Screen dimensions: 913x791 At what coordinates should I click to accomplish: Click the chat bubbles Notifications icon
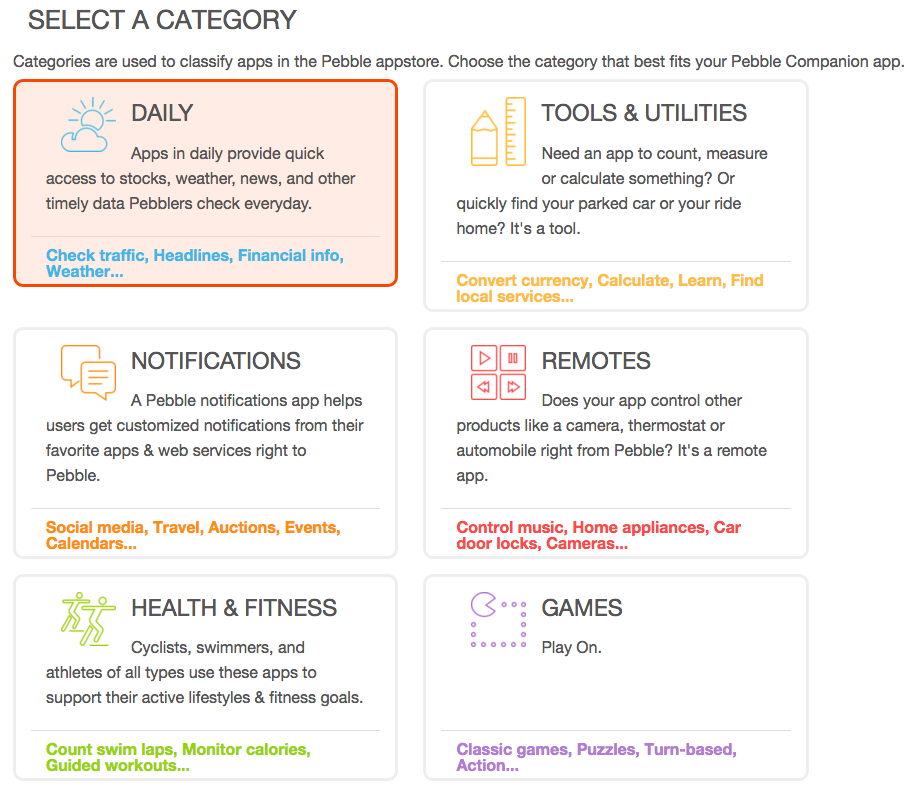pos(88,374)
